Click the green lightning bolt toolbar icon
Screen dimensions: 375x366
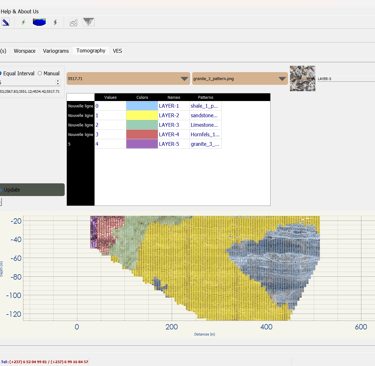click(23, 22)
